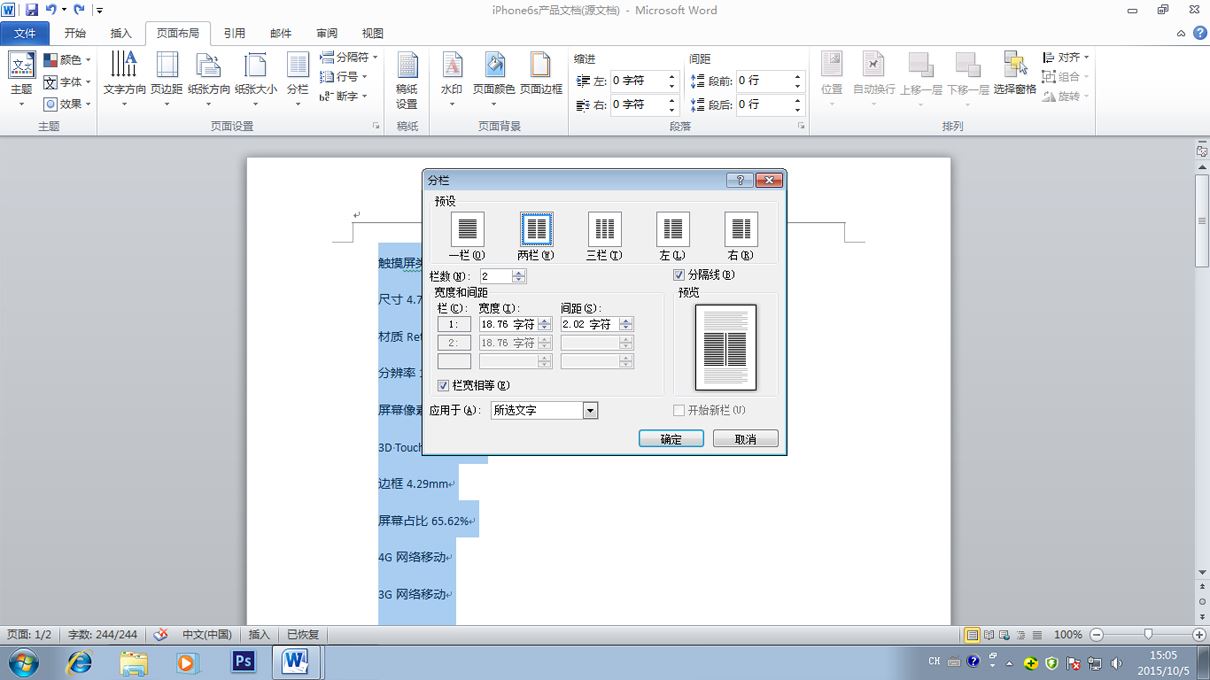Open the 纸张方向 orientation tool
The height and width of the screenshot is (680, 1210).
209,79
